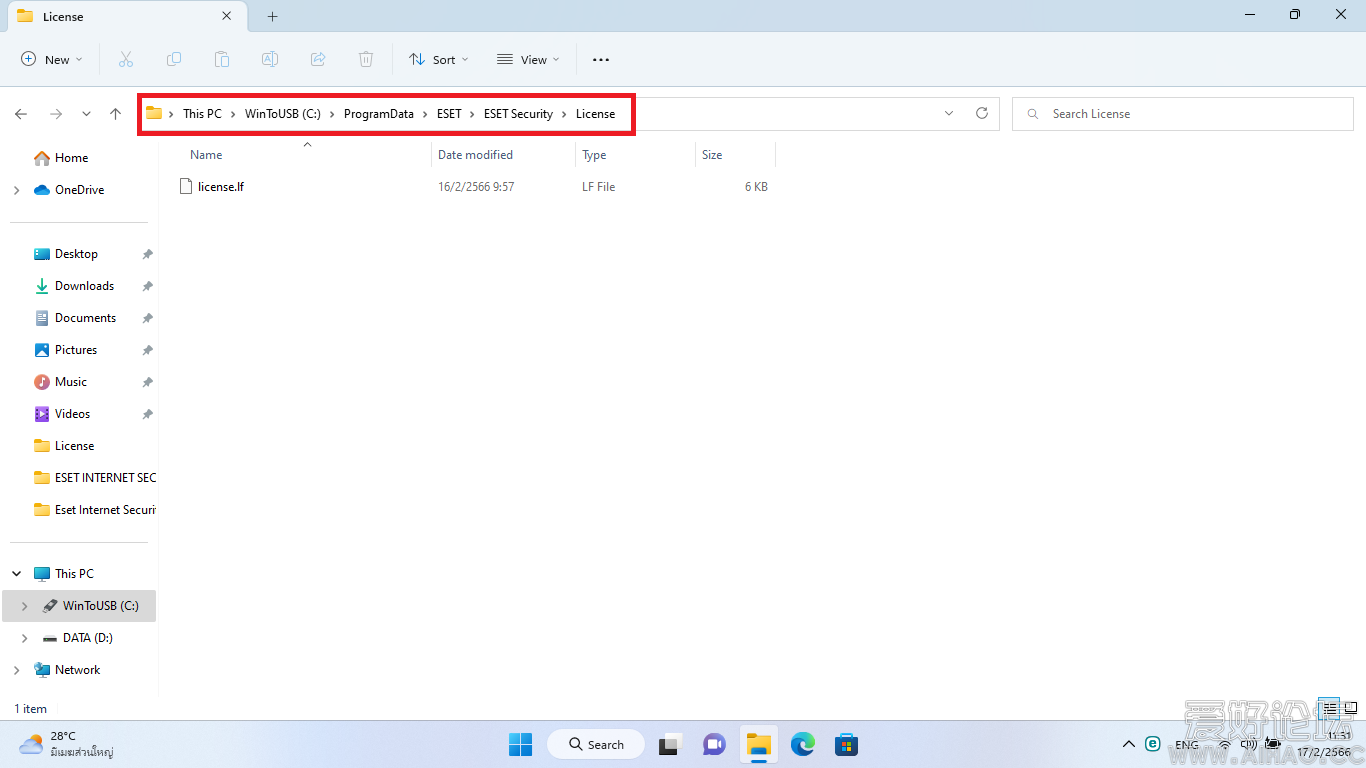Open a new tab with plus button
This screenshot has height=768, width=1366.
pyautogui.click(x=272, y=16)
